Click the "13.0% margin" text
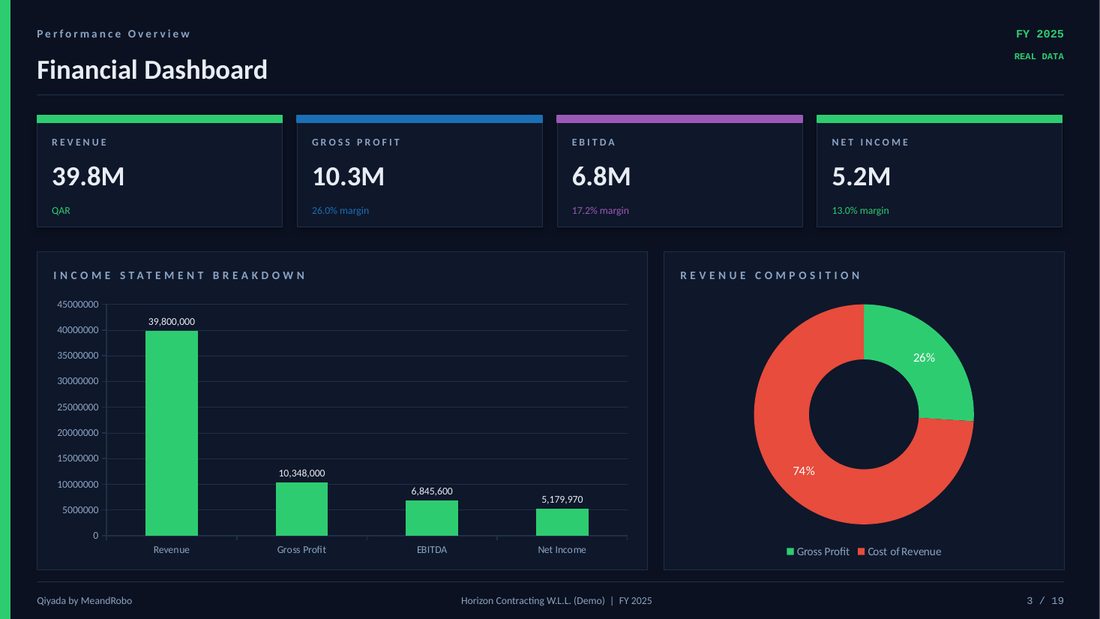The width and height of the screenshot is (1100, 619). click(x=860, y=211)
